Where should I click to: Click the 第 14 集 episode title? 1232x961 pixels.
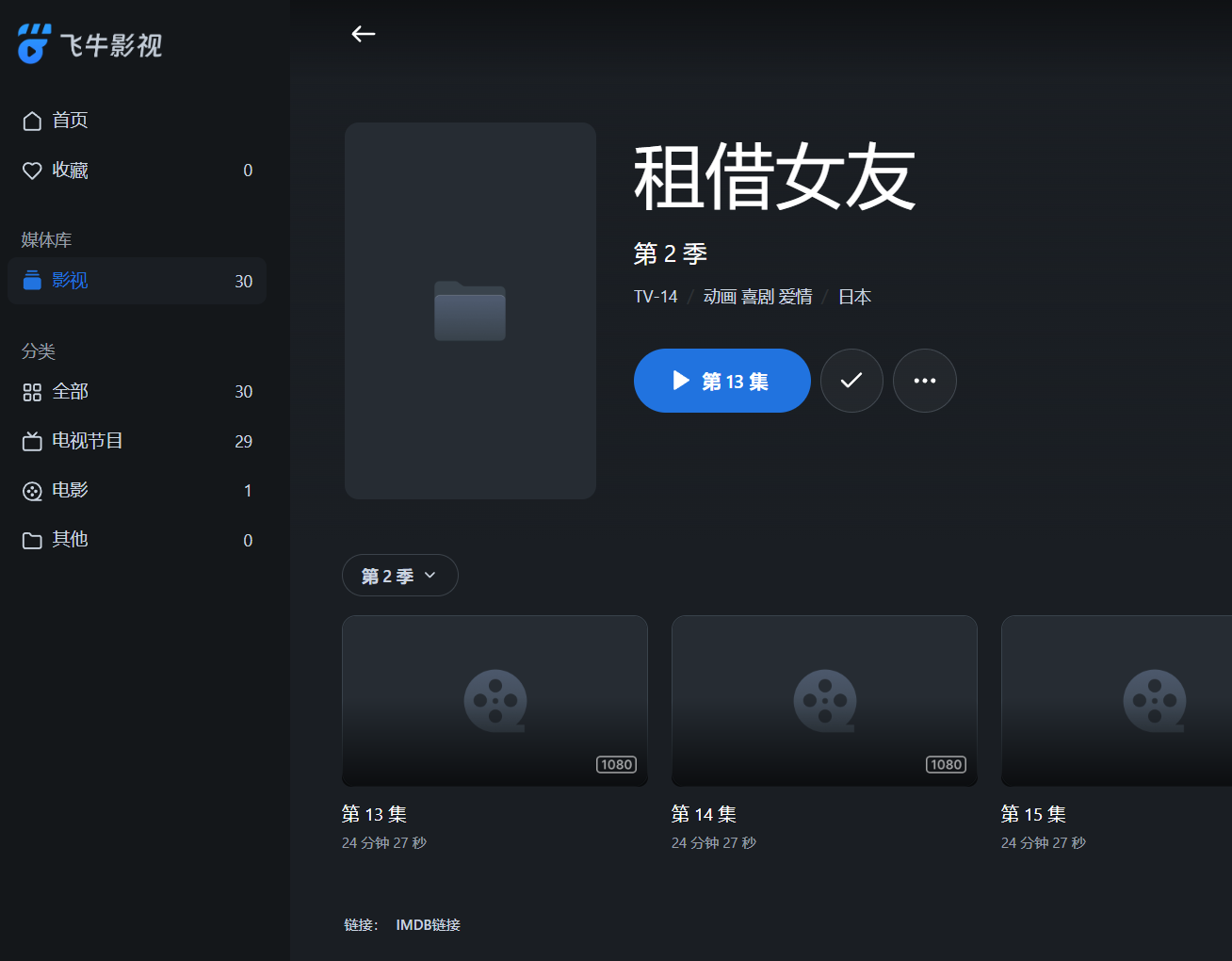[704, 814]
